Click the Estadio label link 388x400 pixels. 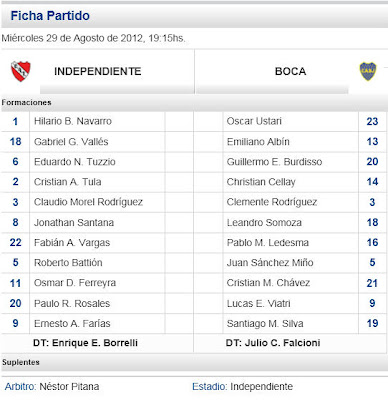coord(210,386)
